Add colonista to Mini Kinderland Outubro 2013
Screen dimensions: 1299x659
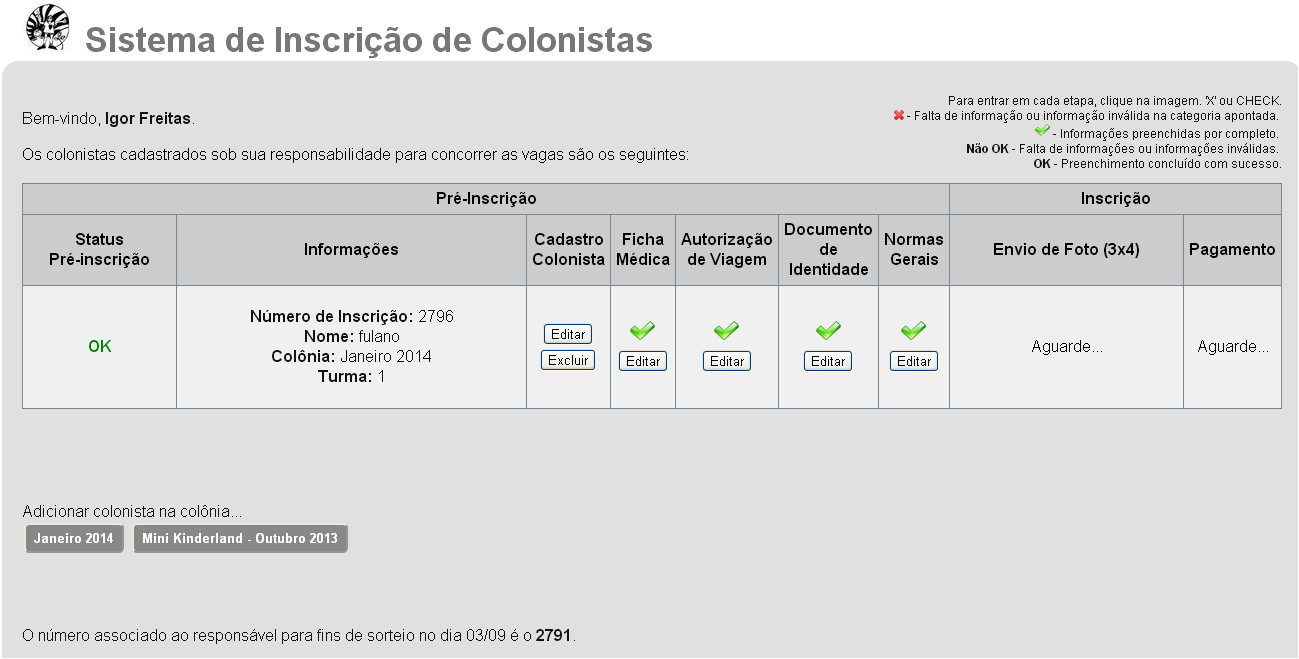click(x=240, y=538)
